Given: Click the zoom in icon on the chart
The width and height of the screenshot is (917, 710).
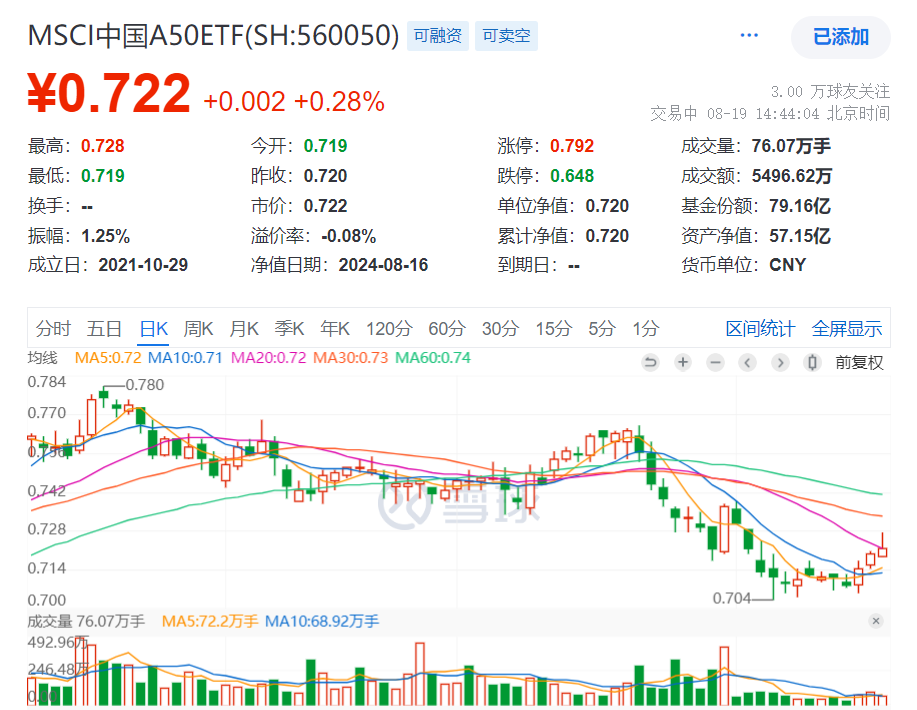Looking at the screenshot, I should click(x=682, y=362).
